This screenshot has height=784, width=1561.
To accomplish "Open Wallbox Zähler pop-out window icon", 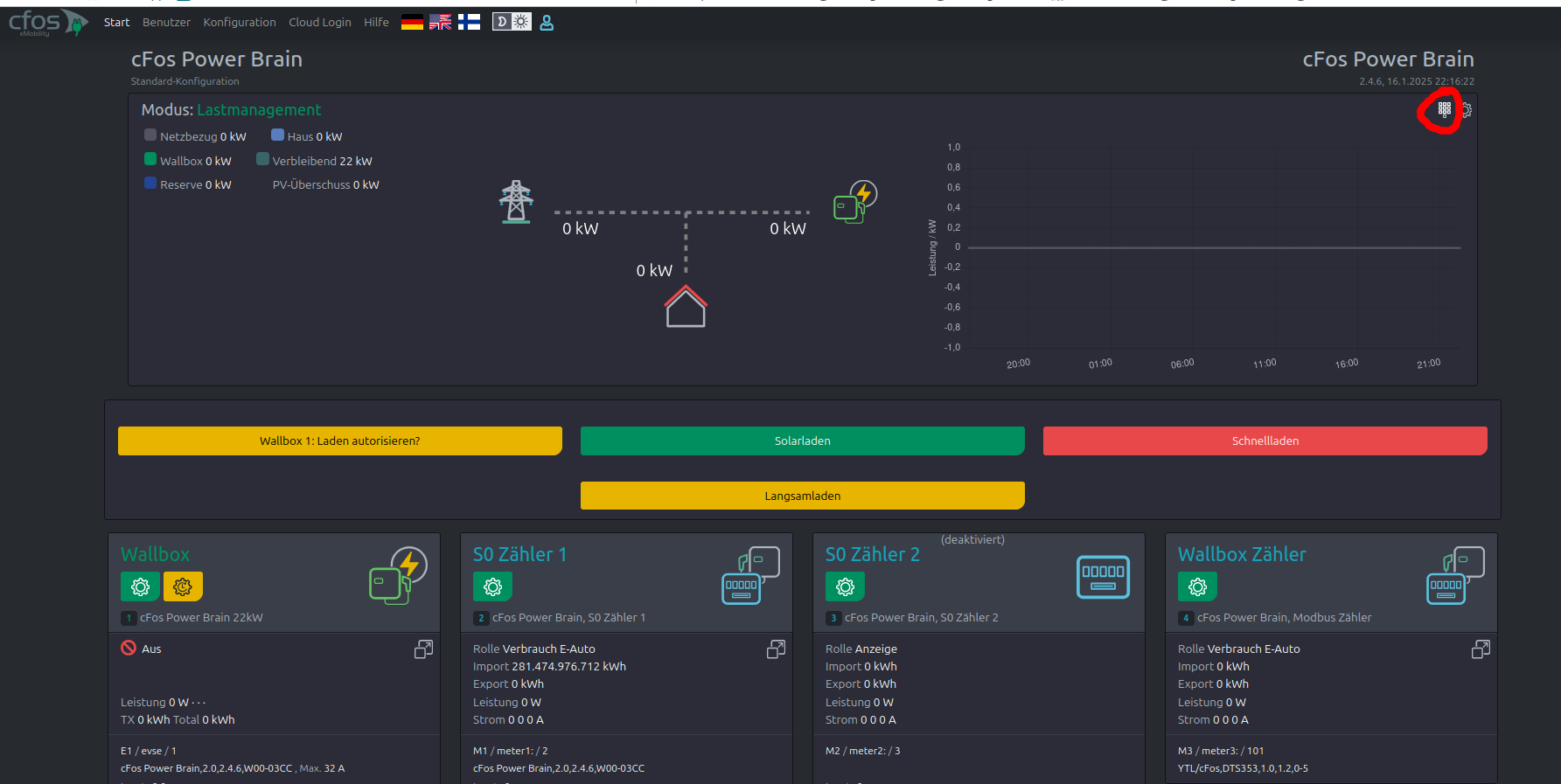I will click(x=1481, y=649).
